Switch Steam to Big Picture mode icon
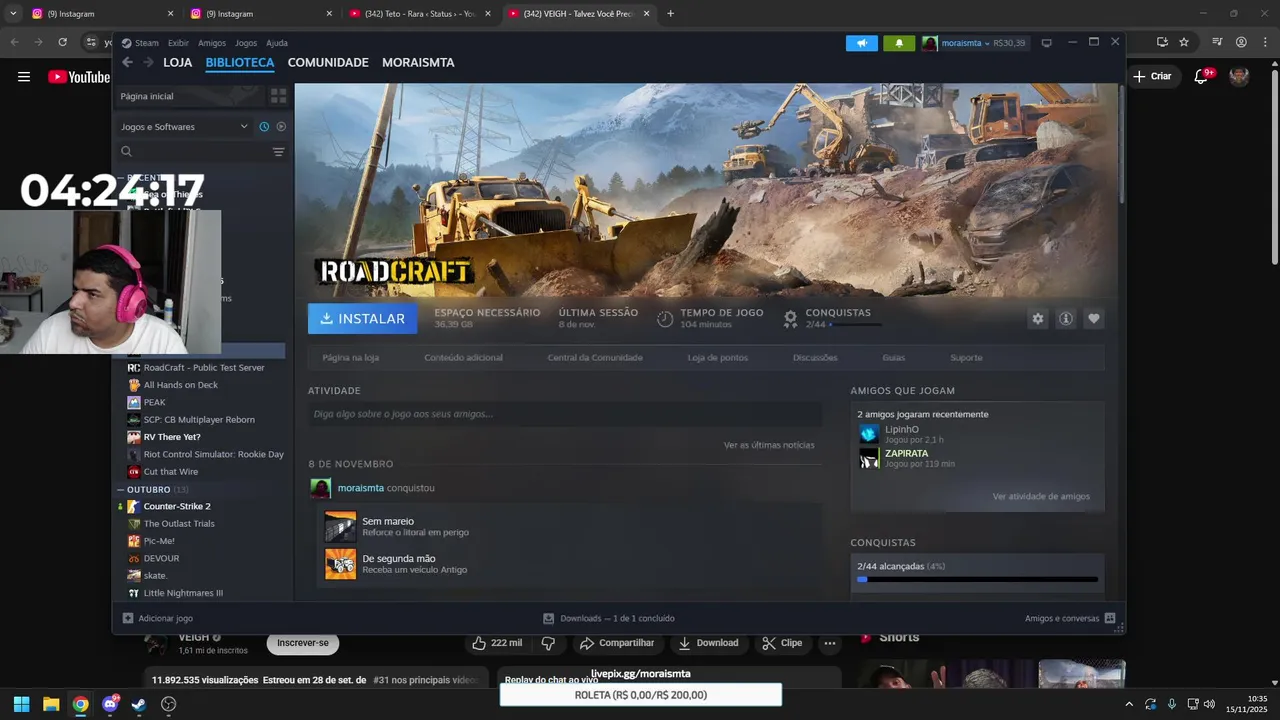This screenshot has height=720, width=1280. point(1047,43)
